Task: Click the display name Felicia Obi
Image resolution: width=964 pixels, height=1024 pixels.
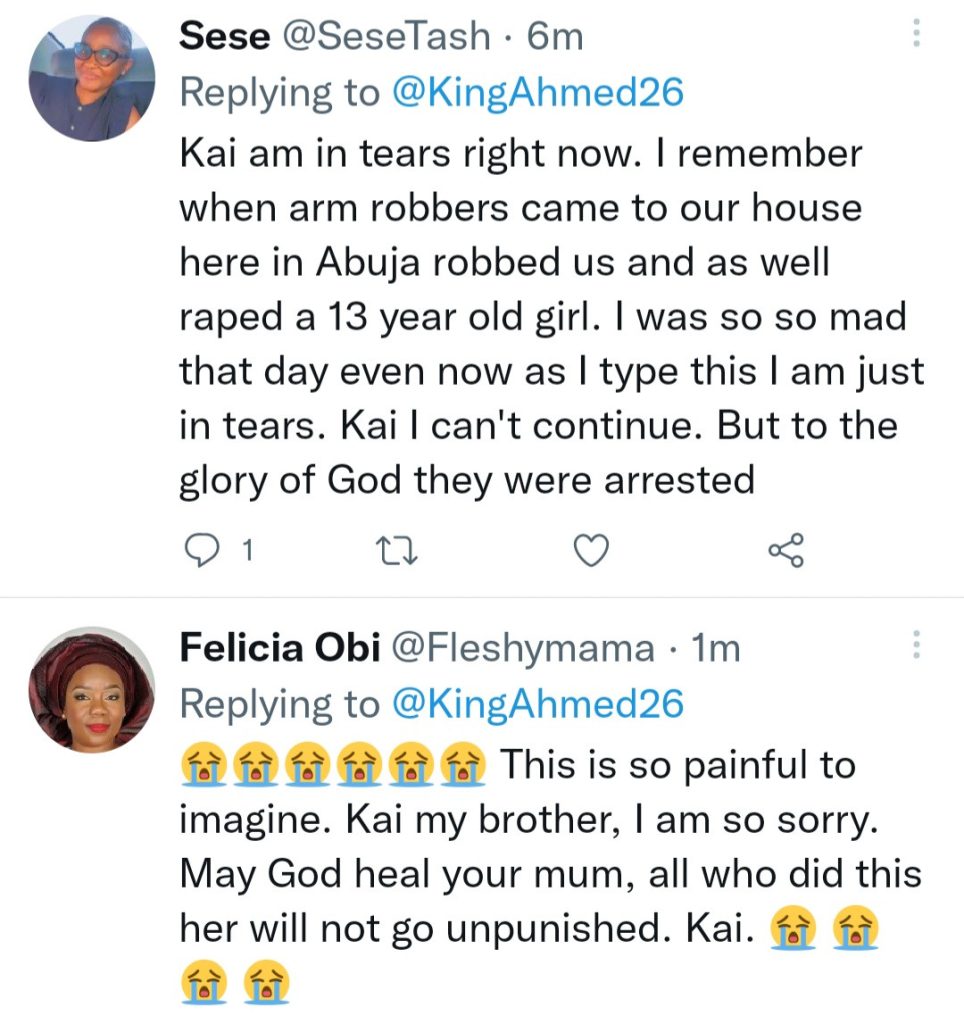Action: pos(279,648)
